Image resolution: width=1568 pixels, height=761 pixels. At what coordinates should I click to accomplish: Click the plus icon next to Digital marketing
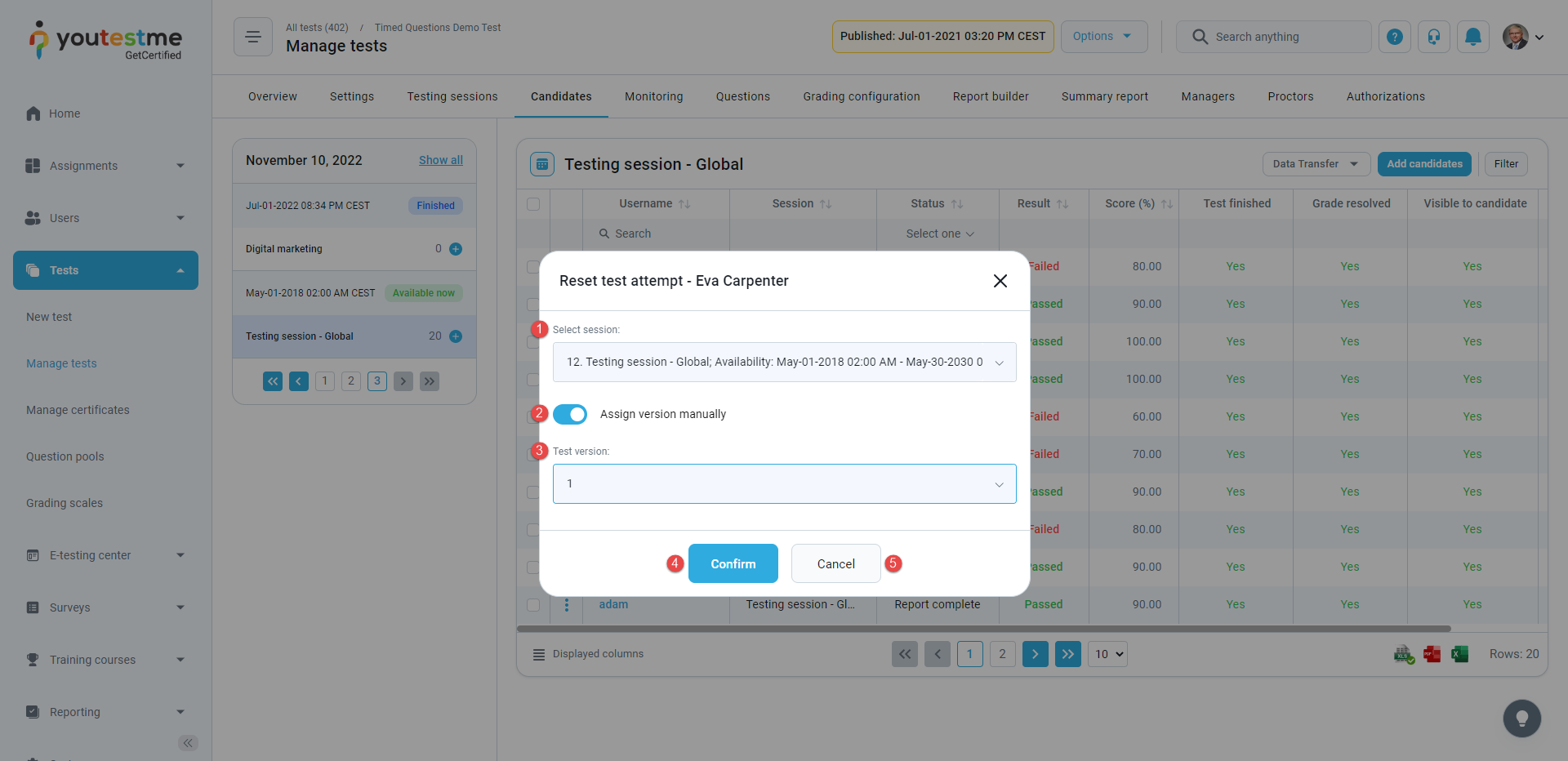point(456,249)
